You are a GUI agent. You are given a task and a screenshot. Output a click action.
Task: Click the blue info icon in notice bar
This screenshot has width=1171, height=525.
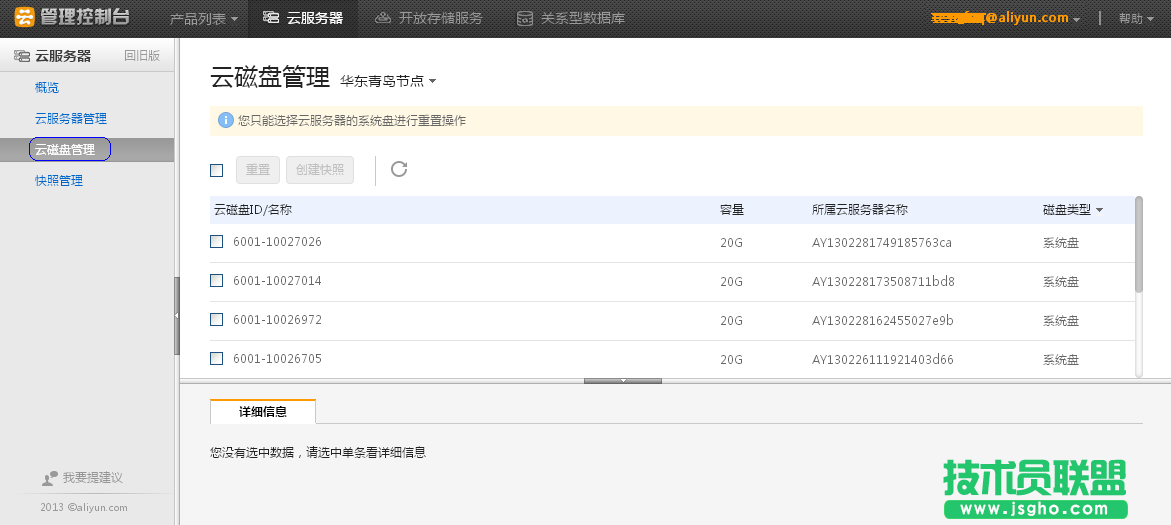[x=225, y=120]
